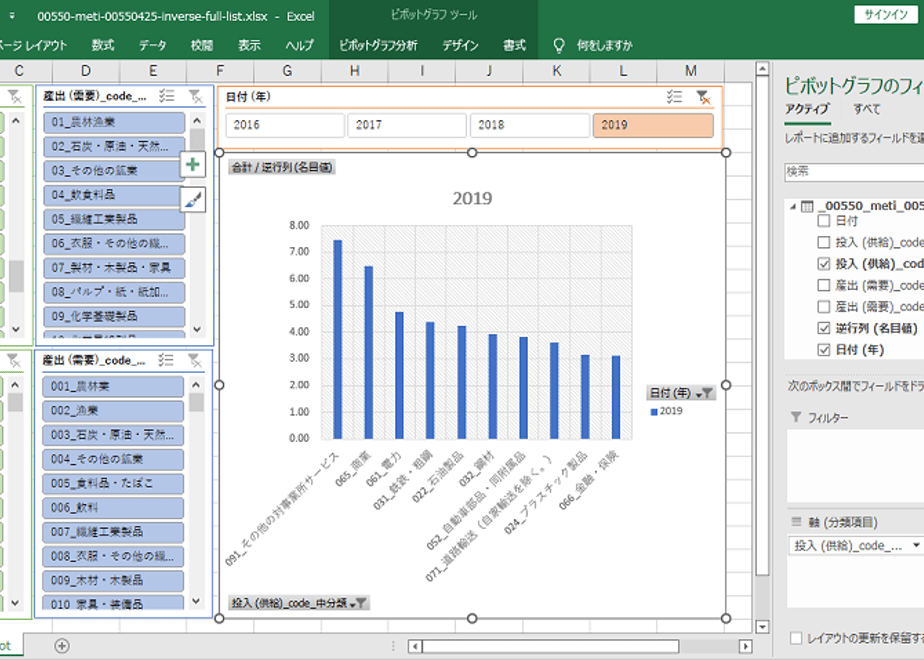Screen dimensions: 924x660
Task: Switch to the アクティブ field list tab
Action: click(x=807, y=109)
